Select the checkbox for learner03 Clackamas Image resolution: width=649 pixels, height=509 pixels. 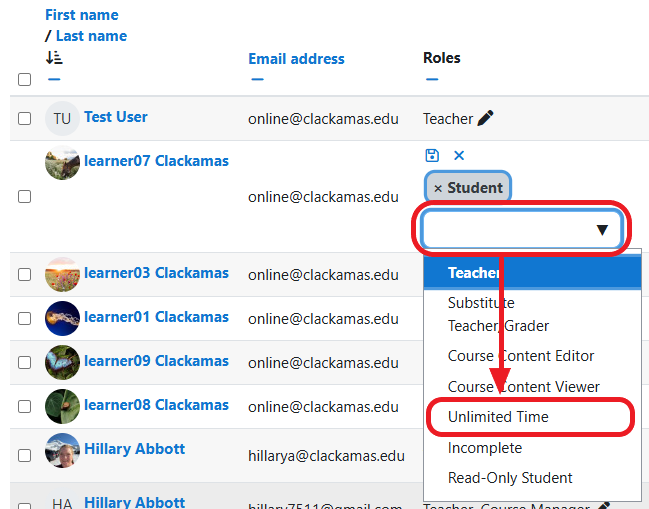[25, 274]
